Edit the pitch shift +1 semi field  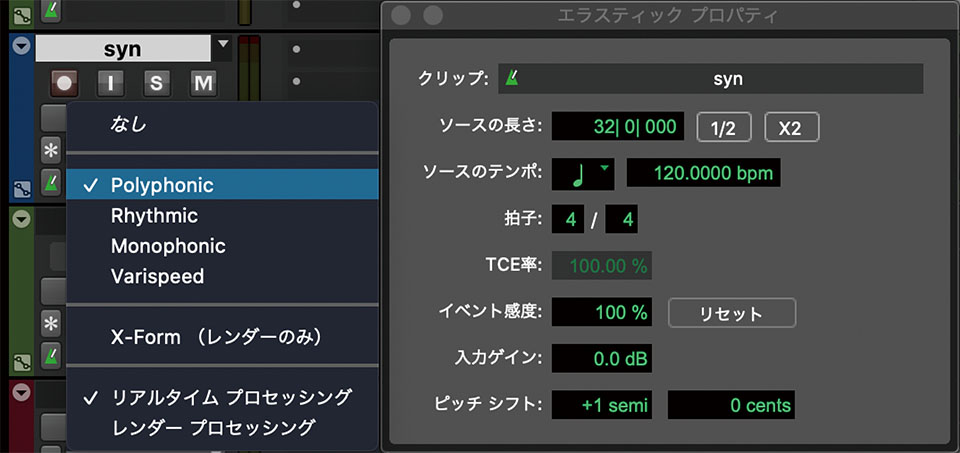(602, 405)
